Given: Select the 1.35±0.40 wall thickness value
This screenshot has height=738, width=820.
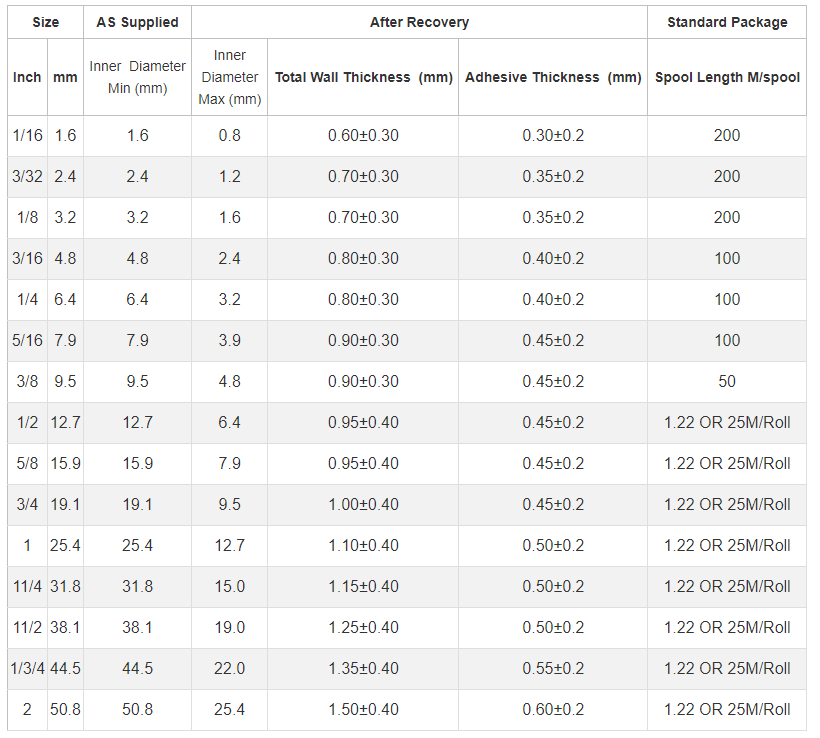Looking at the screenshot, I should coord(364,668).
